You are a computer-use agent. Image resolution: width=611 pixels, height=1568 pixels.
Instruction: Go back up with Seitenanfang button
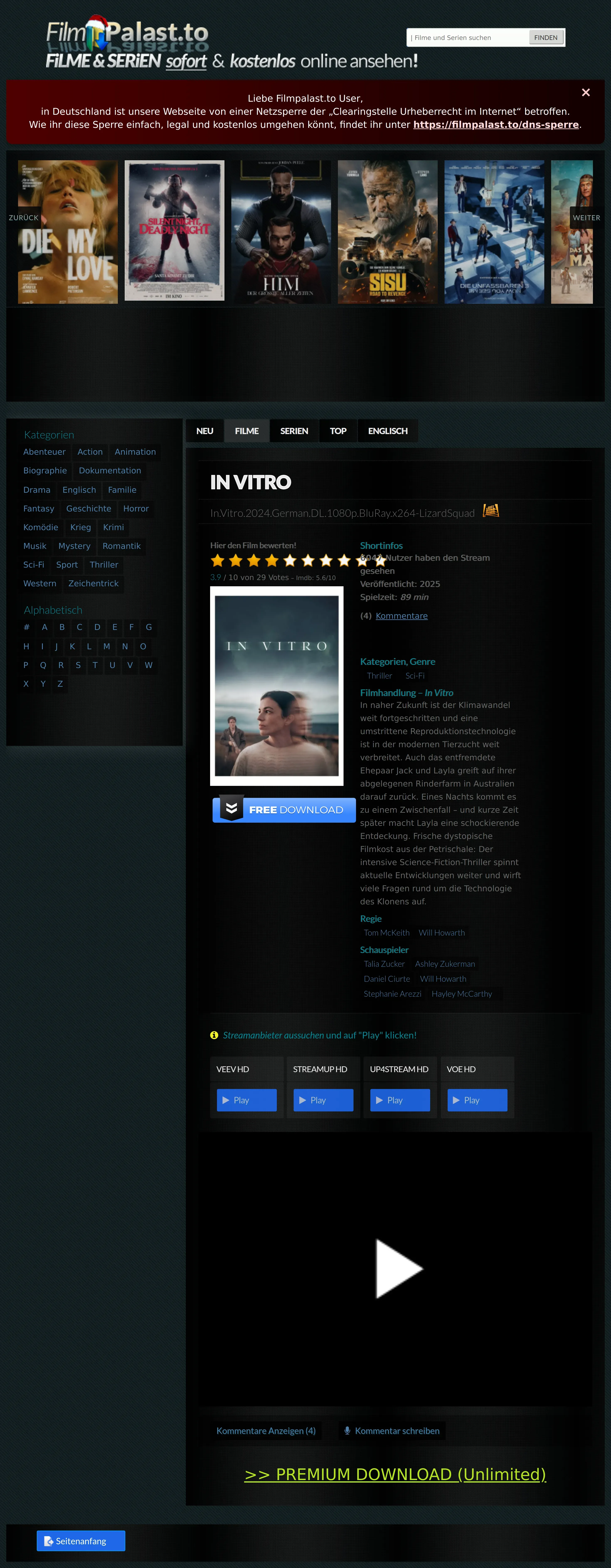[x=81, y=1541]
